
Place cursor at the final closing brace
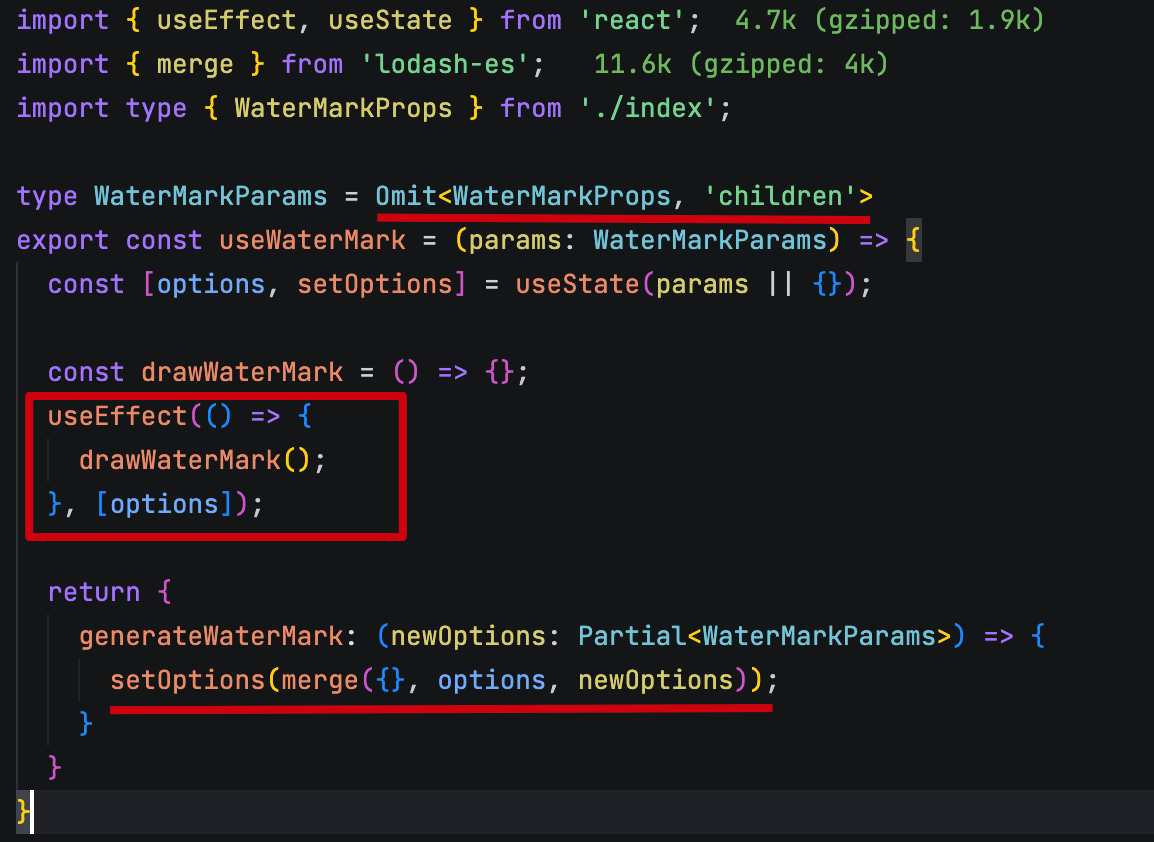(x=24, y=811)
